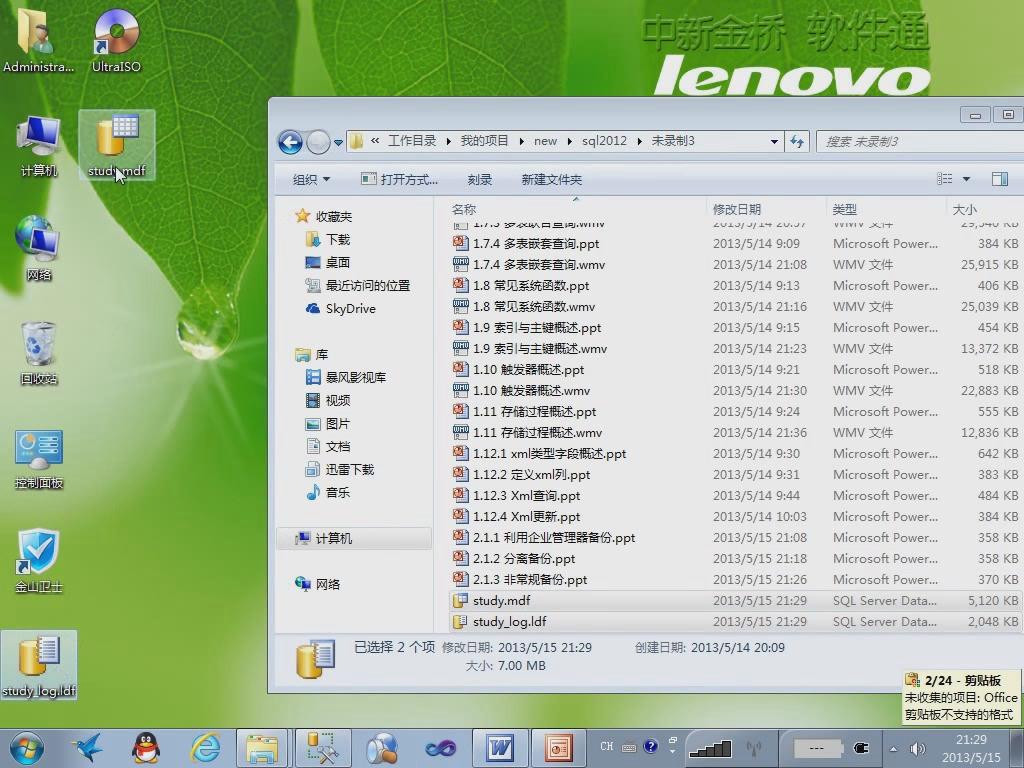Expand the address bar previous locations dropdown
1024x768 pixels.
(x=774, y=141)
